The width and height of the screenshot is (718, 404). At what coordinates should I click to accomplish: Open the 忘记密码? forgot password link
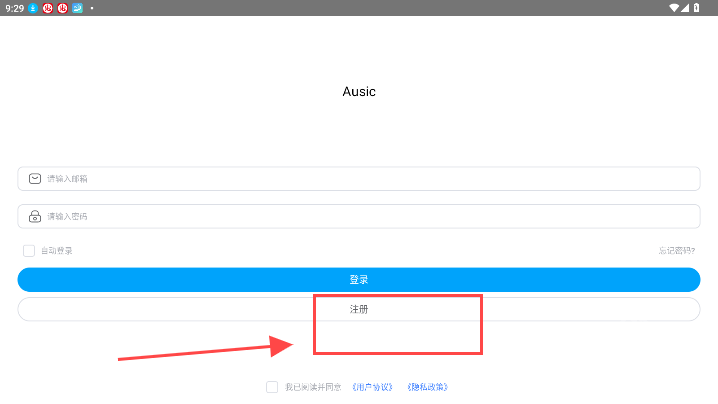pos(676,250)
